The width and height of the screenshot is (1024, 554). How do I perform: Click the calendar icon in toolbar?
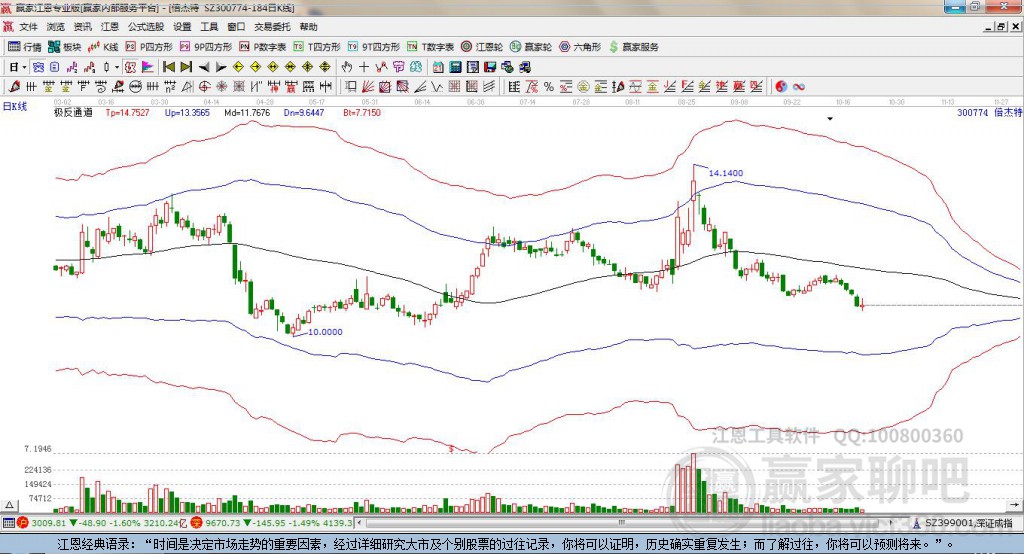438,67
